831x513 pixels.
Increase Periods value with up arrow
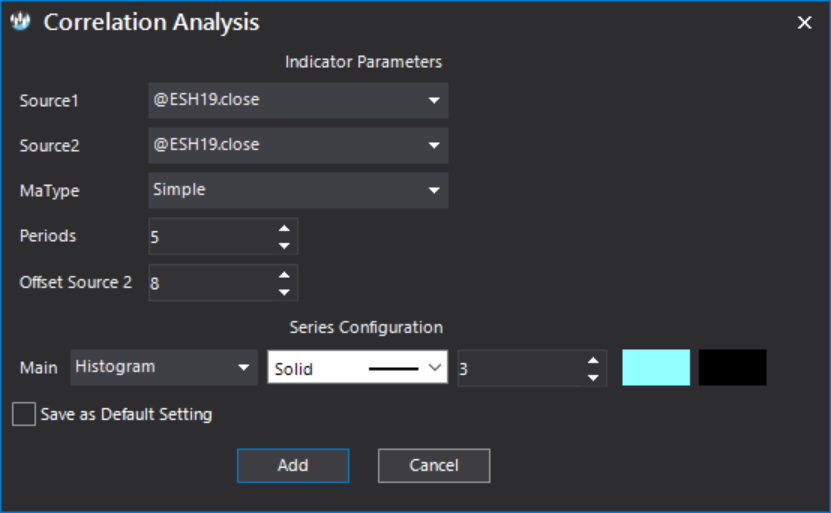click(x=284, y=228)
